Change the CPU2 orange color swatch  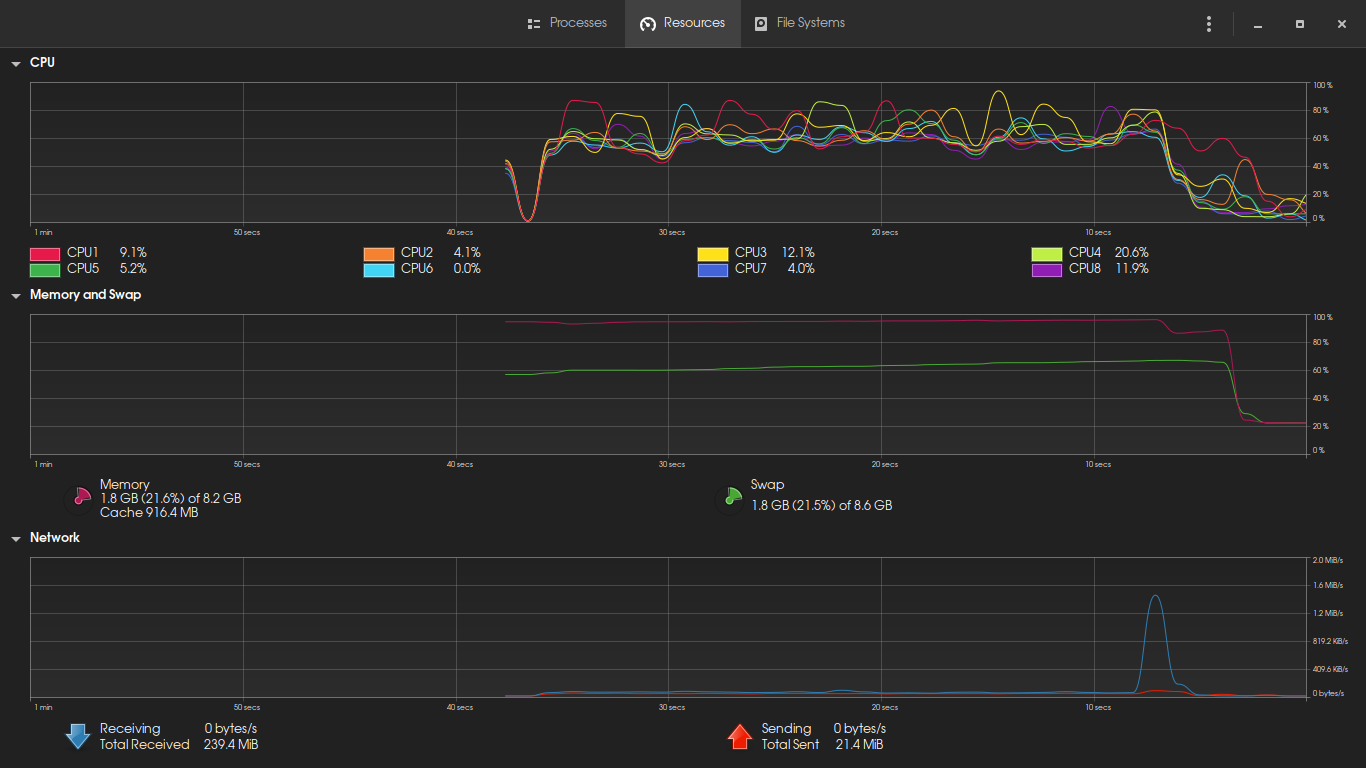click(379, 254)
